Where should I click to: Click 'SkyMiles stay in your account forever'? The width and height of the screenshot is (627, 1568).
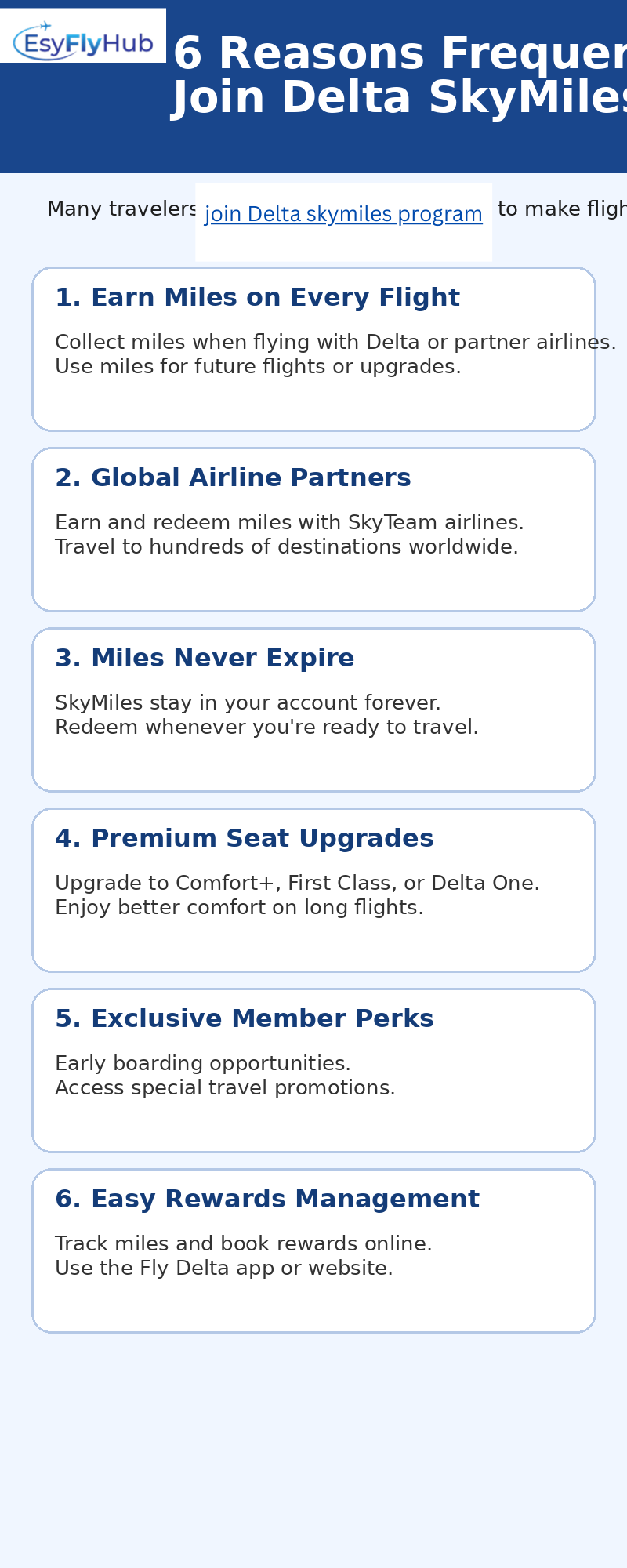[248, 703]
